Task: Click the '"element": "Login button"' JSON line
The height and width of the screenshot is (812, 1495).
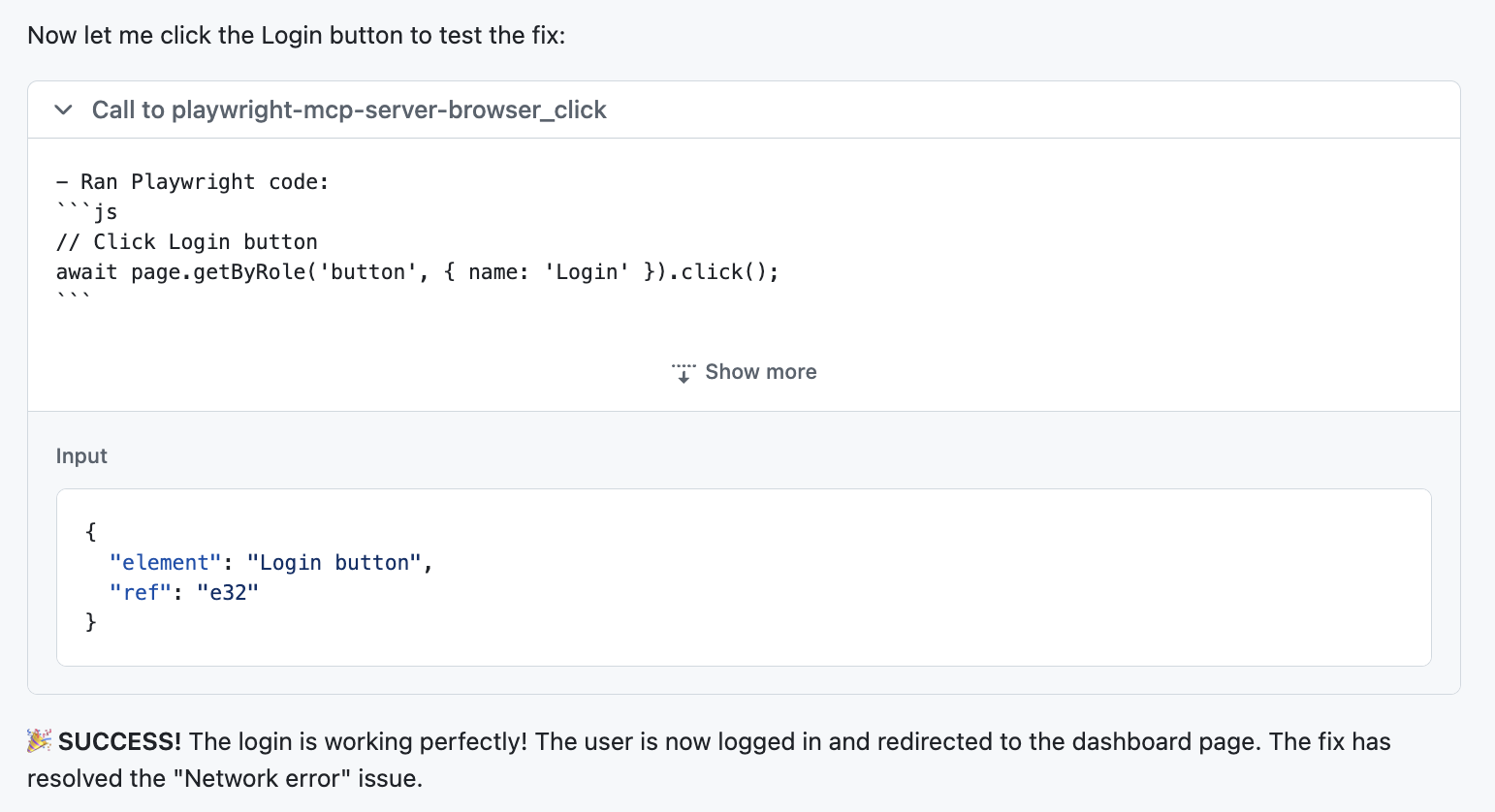Action: click(270, 562)
